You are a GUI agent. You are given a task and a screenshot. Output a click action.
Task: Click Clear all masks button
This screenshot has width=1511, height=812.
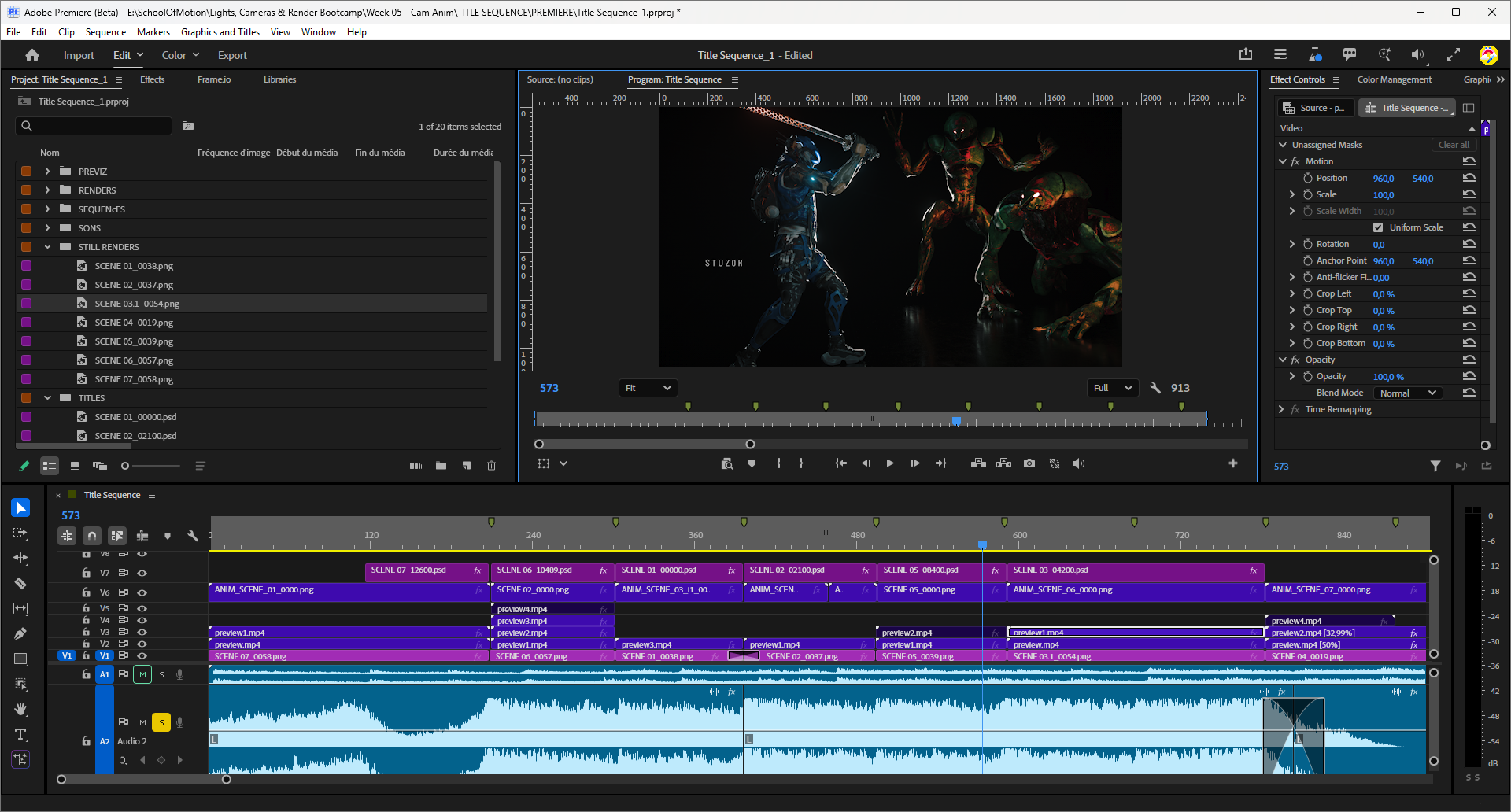point(1454,145)
